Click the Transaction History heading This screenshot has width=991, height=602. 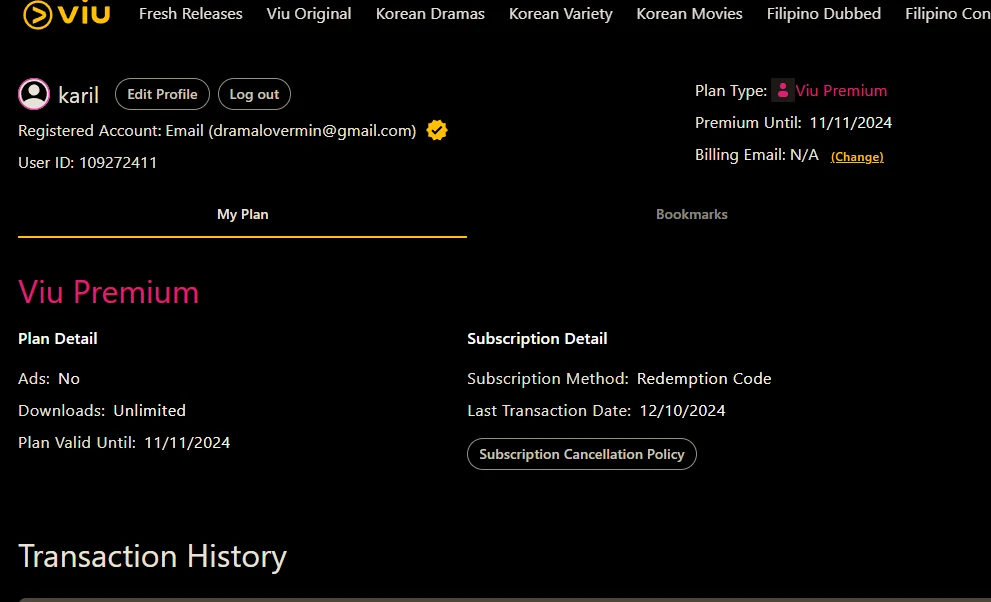tap(152, 557)
